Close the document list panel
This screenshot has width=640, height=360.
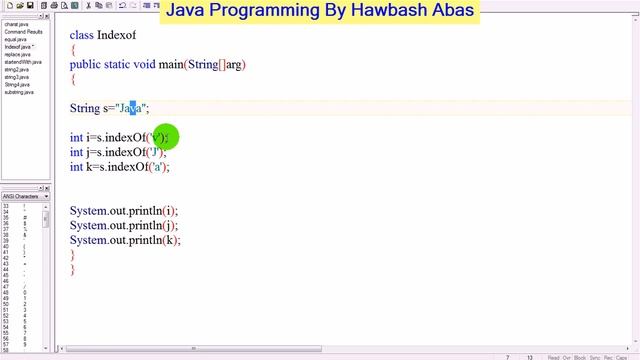click(x=47, y=16)
